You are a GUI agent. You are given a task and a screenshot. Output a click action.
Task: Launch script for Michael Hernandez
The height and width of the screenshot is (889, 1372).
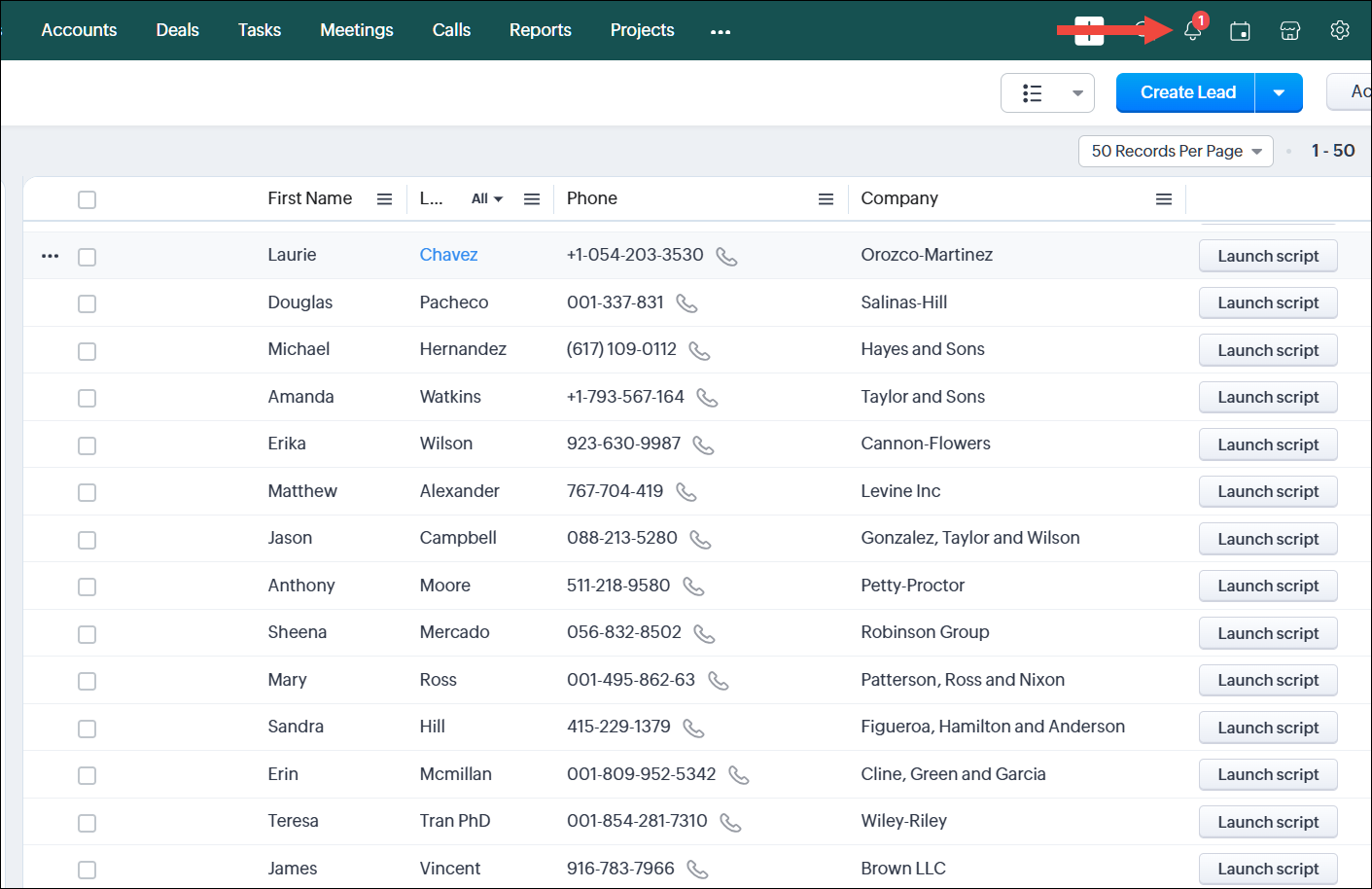(1267, 350)
